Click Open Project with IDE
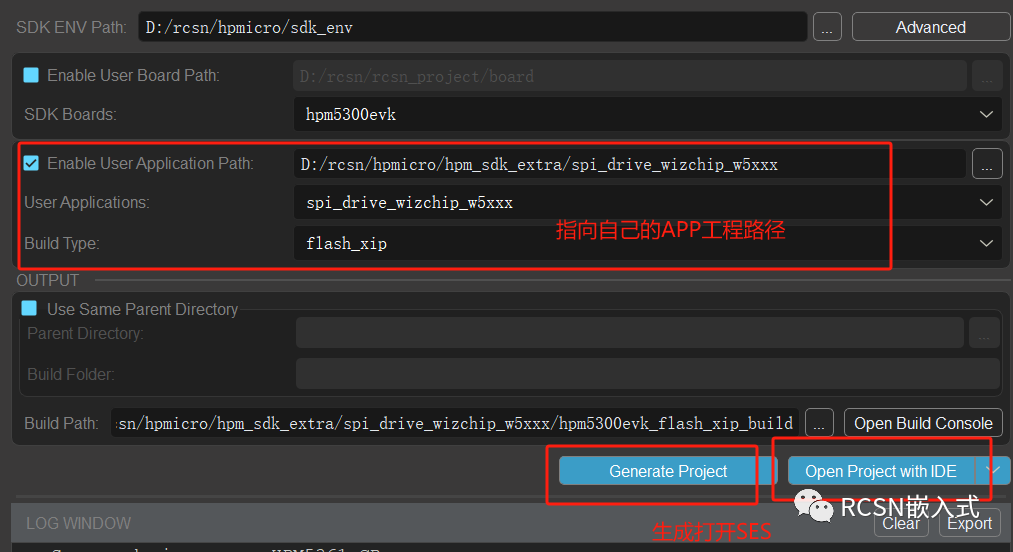Image resolution: width=1013 pixels, height=552 pixels. pyautogui.click(x=881, y=471)
